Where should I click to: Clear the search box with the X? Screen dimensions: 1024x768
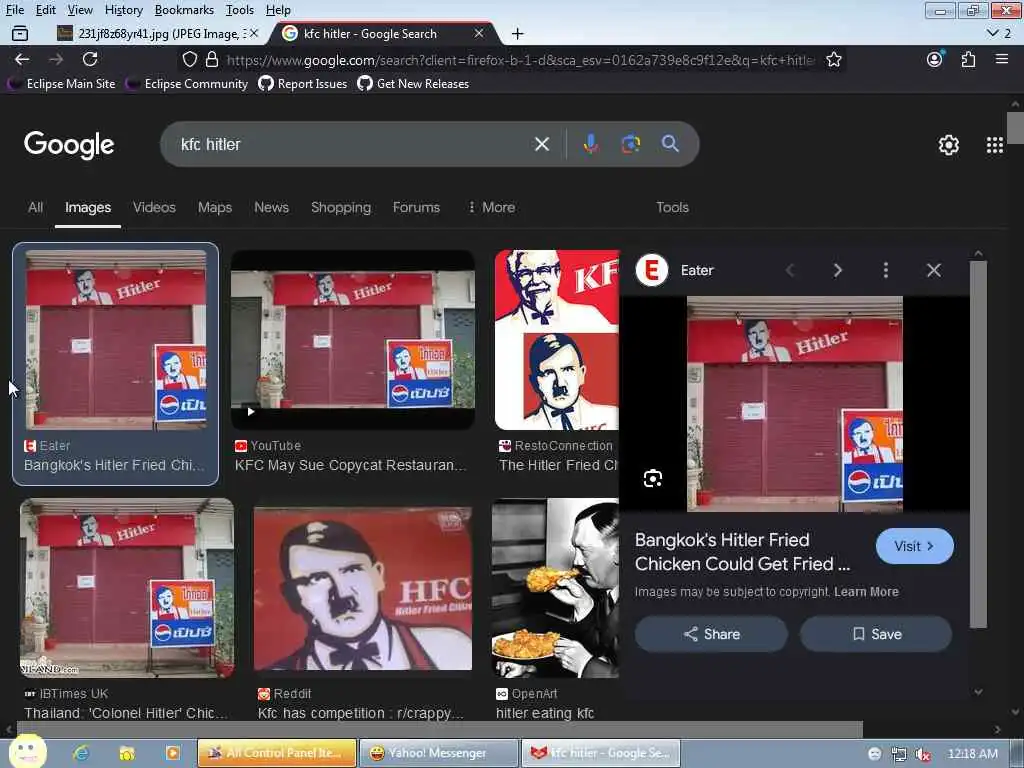tap(541, 144)
